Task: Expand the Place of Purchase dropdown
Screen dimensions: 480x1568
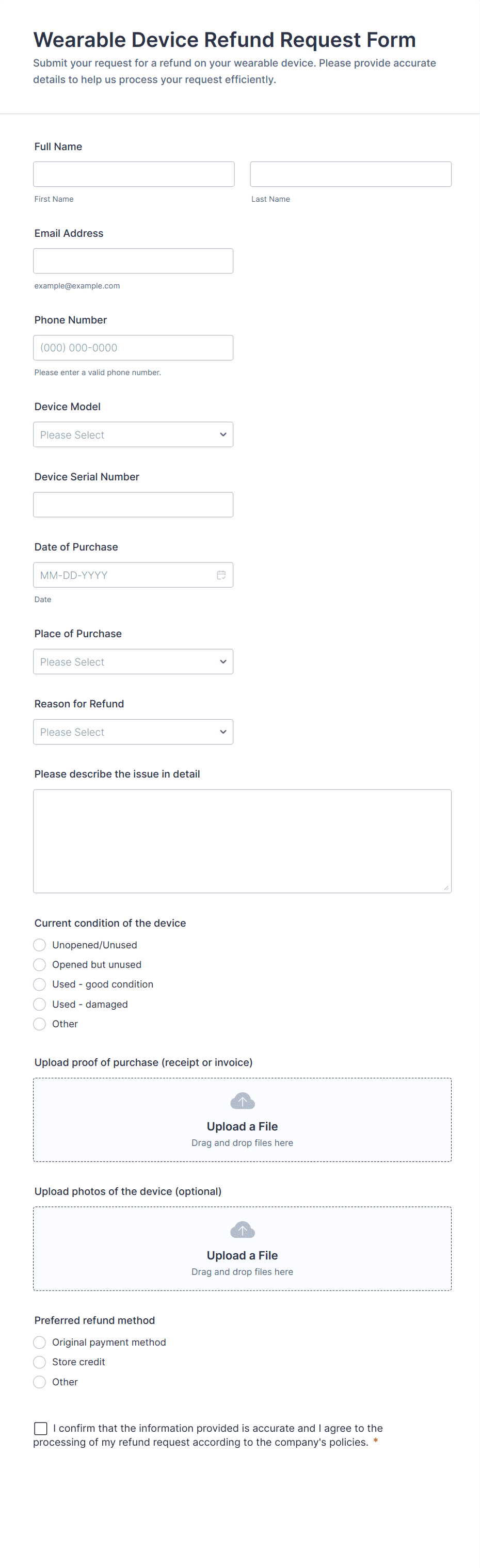Action: 133,661
